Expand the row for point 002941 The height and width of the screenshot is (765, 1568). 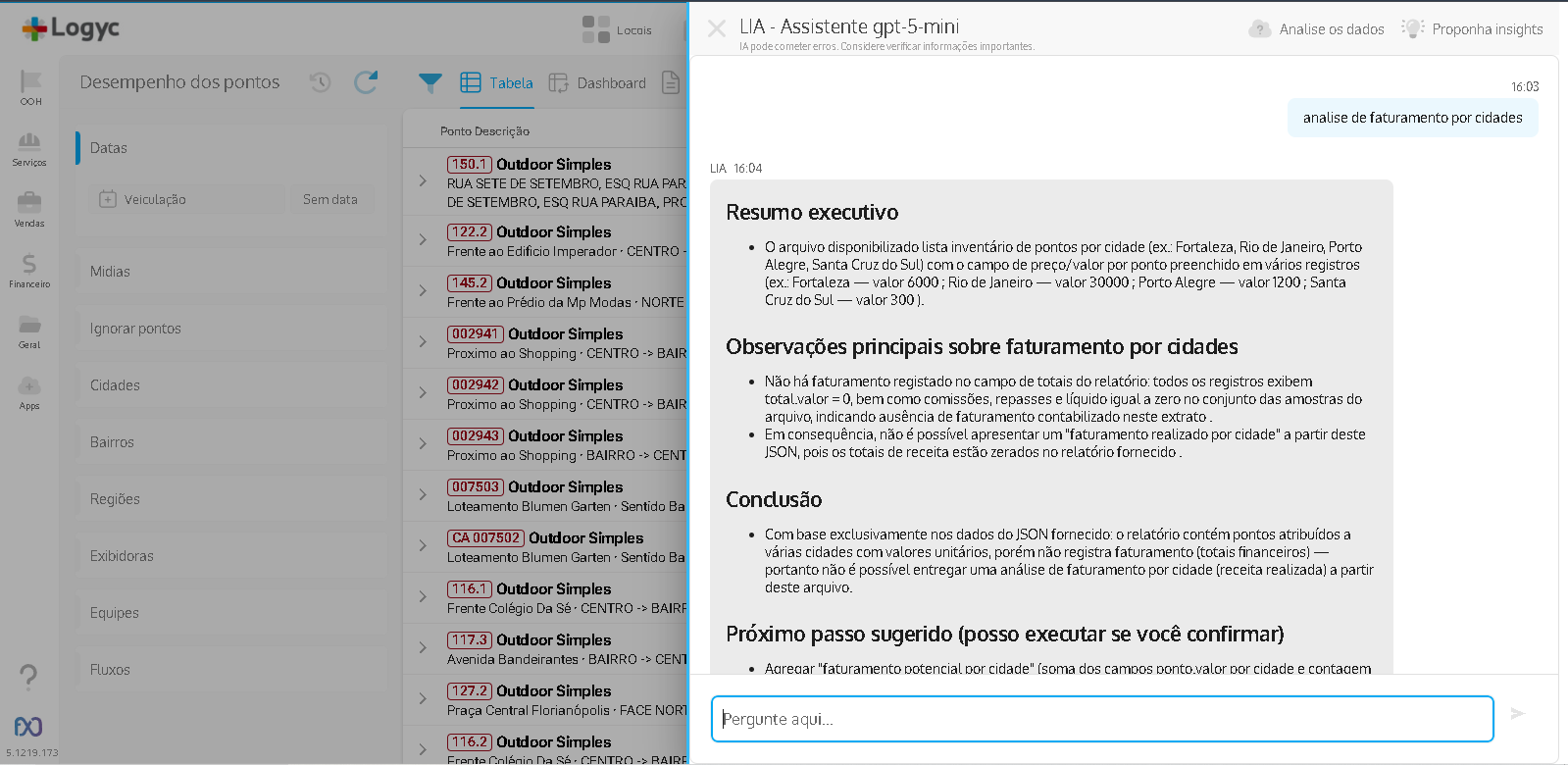(423, 342)
